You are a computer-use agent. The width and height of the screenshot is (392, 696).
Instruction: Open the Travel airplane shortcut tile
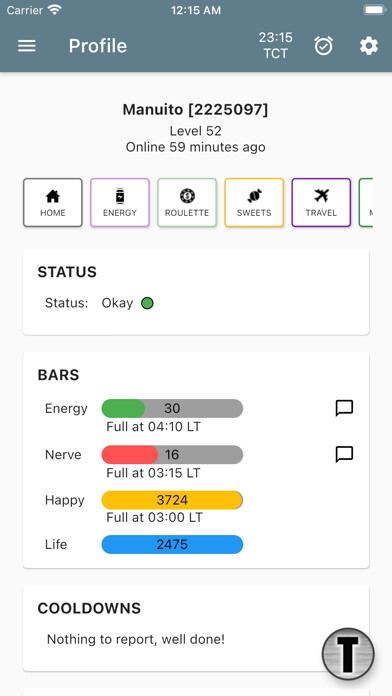(x=321, y=202)
